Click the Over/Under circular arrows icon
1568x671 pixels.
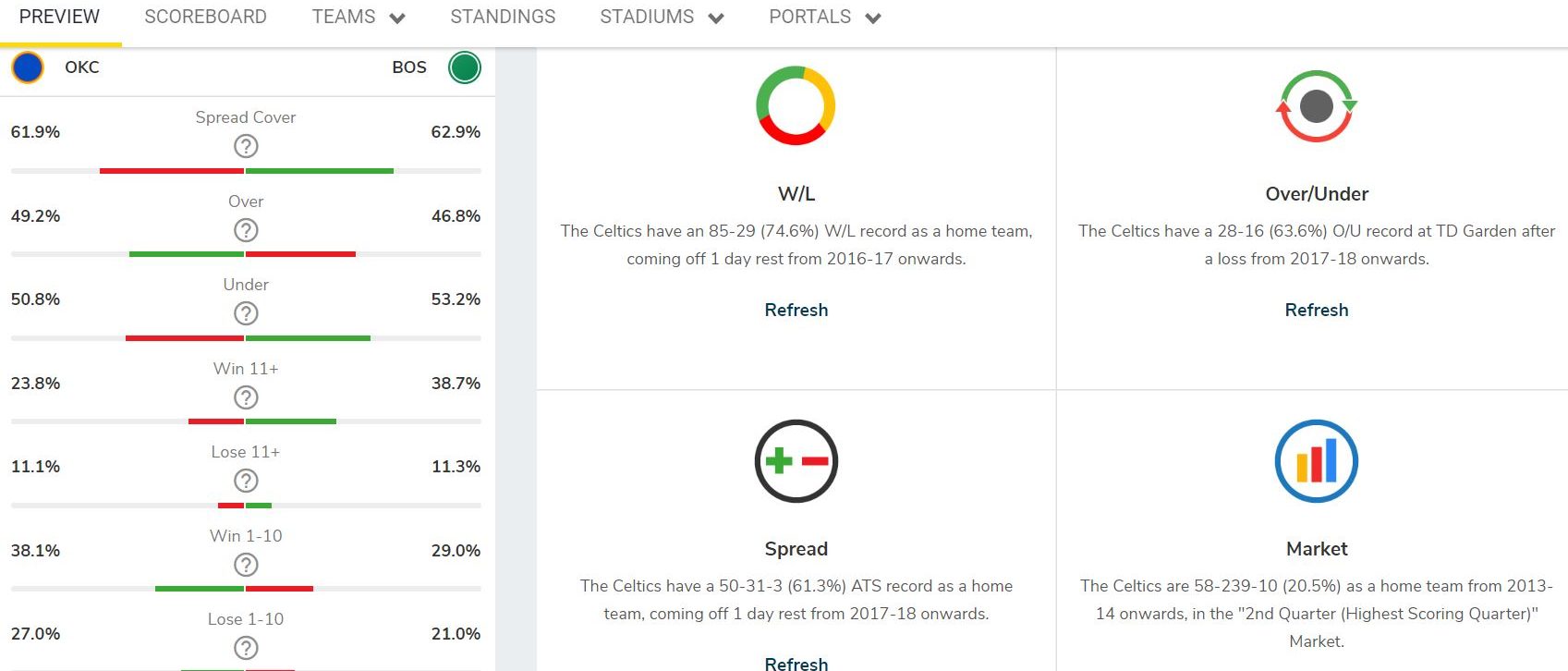[x=1316, y=105]
